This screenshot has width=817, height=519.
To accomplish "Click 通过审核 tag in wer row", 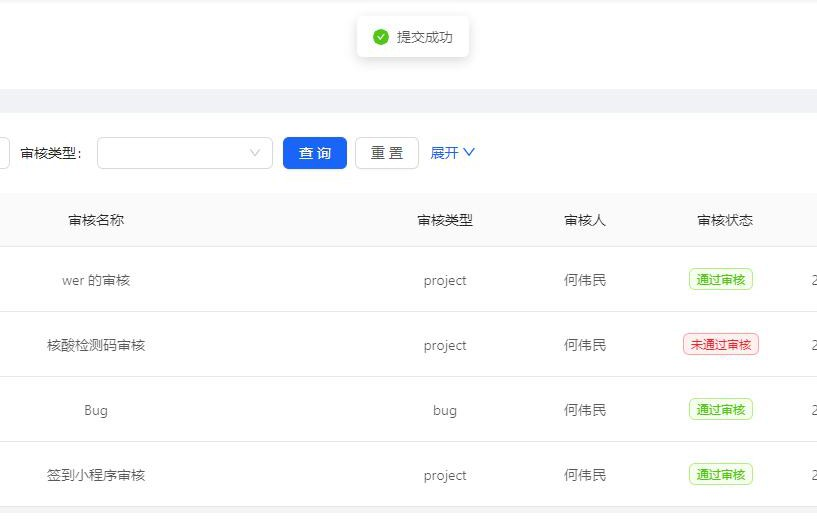I will [721, 280].
